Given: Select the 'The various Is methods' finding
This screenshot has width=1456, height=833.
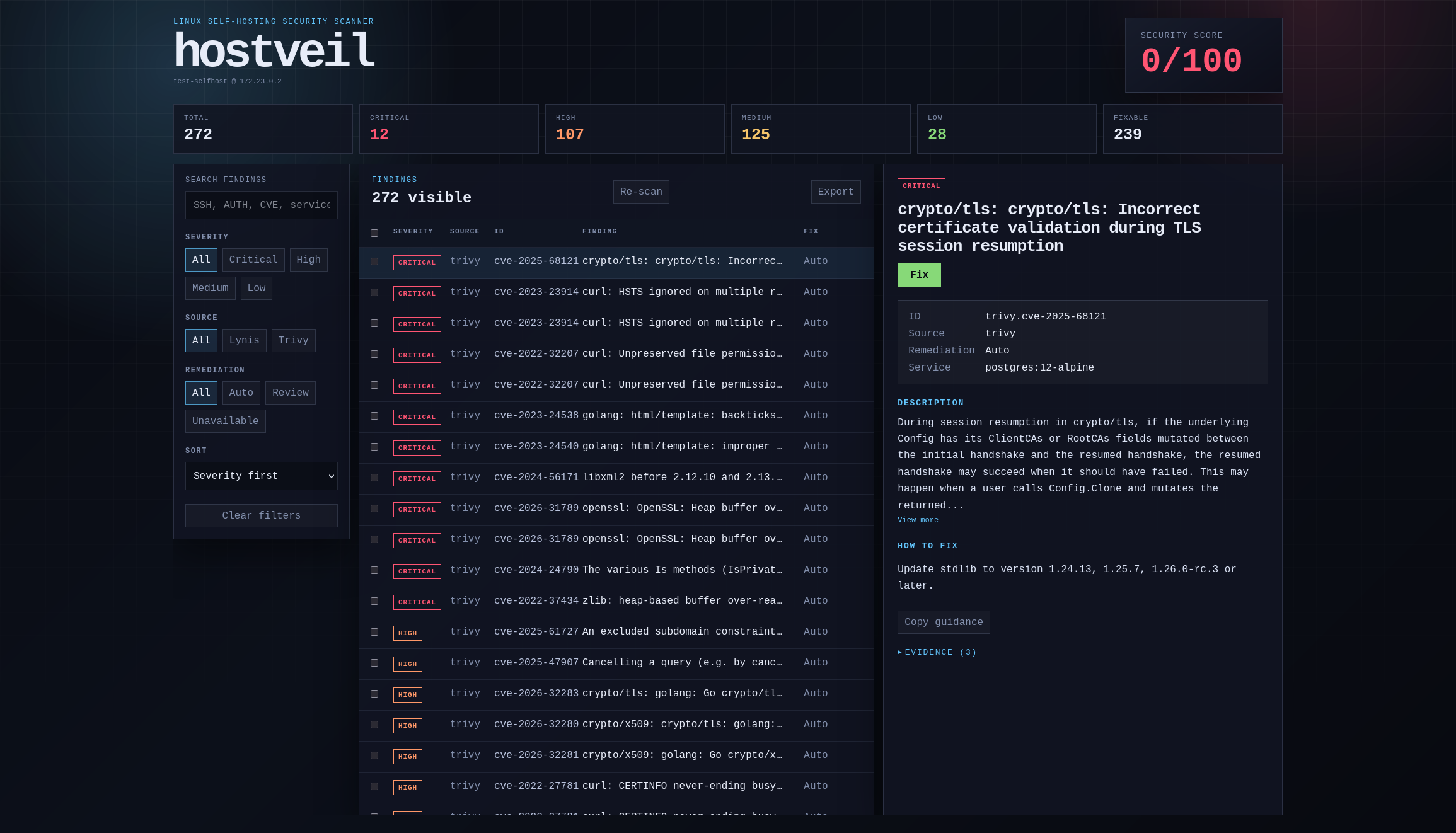Looking at the screenshot, I should click(x=616, y=570).
